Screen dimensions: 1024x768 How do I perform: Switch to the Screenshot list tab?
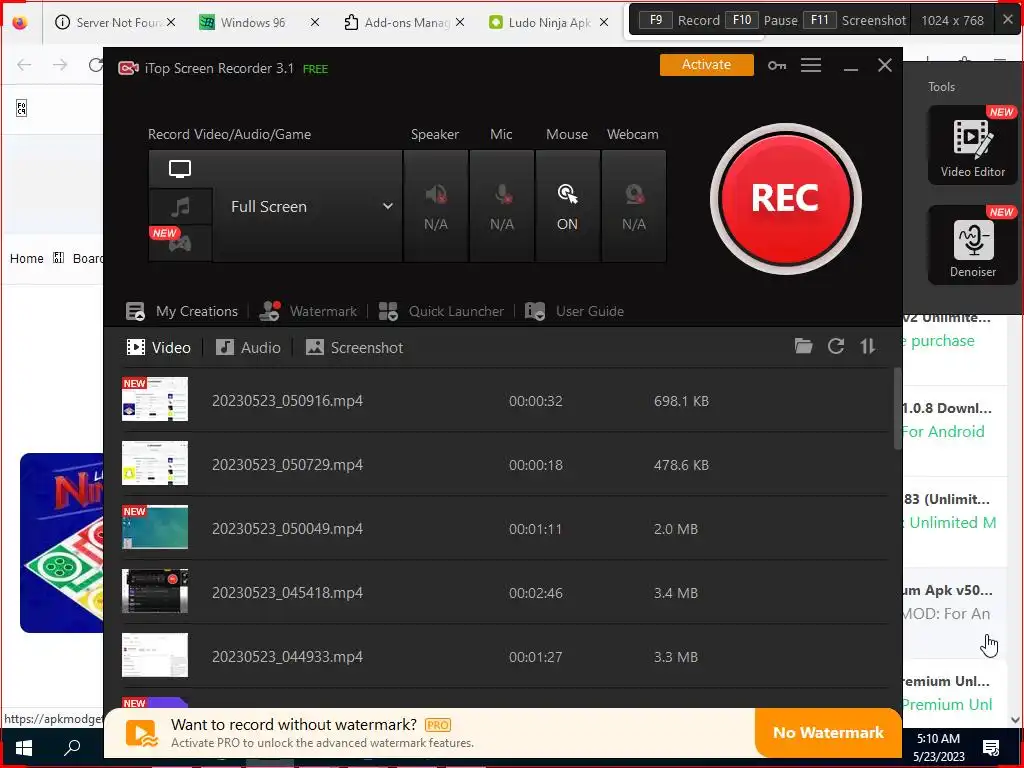(355, 347)
